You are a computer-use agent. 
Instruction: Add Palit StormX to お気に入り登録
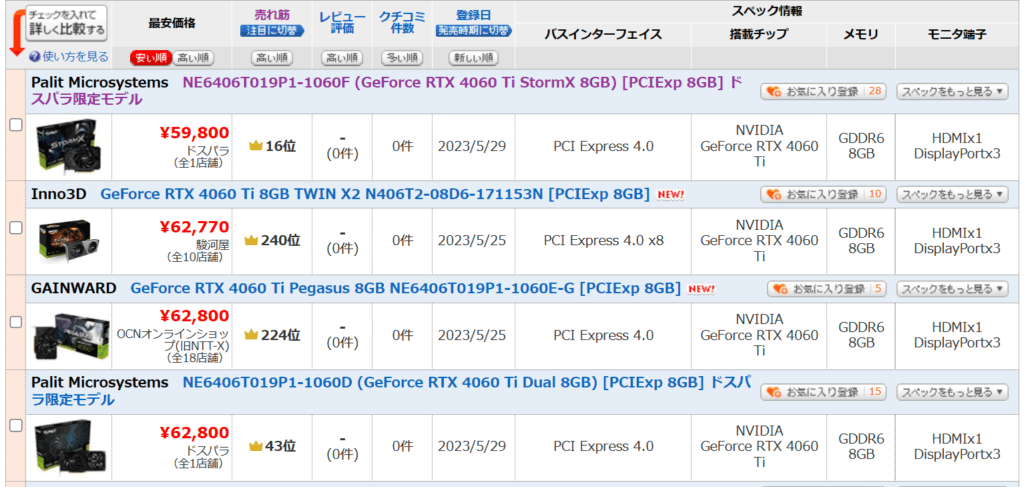coord(823,91)
